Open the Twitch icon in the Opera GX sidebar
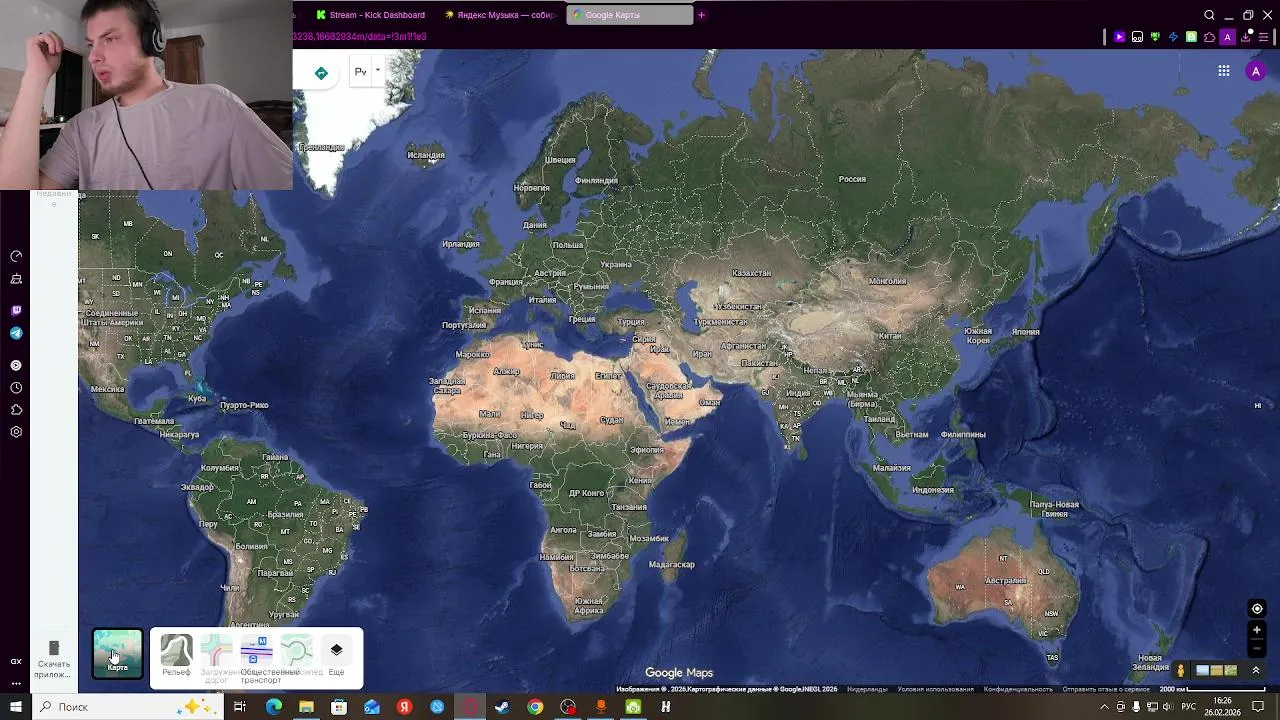The image size is (1280, 720). tap(16, 311)
